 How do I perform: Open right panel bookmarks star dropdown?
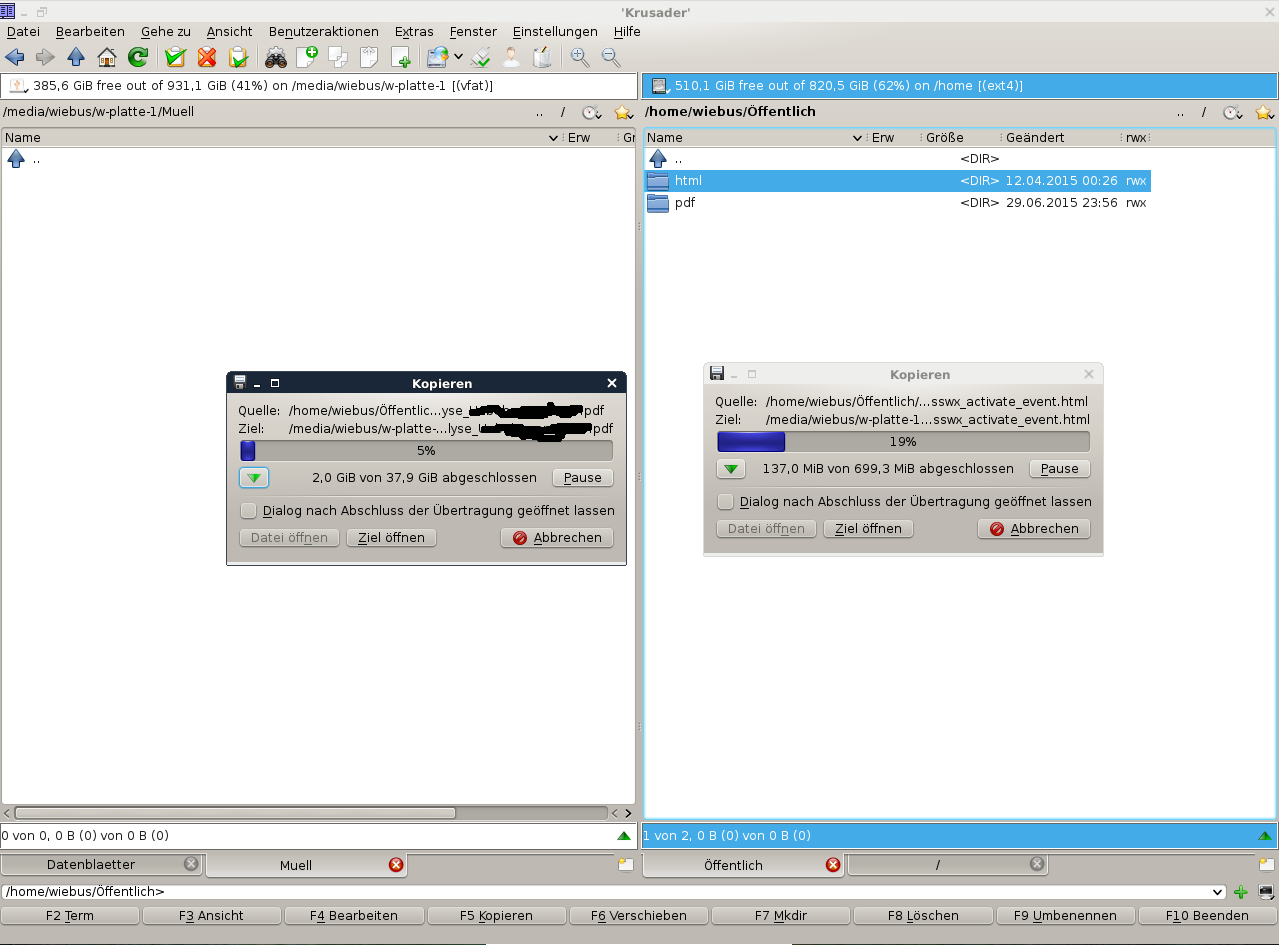[1265, 113]
